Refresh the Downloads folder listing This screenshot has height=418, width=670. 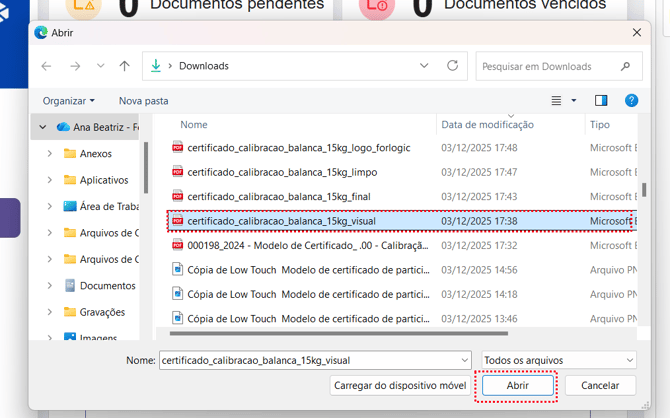453,66
